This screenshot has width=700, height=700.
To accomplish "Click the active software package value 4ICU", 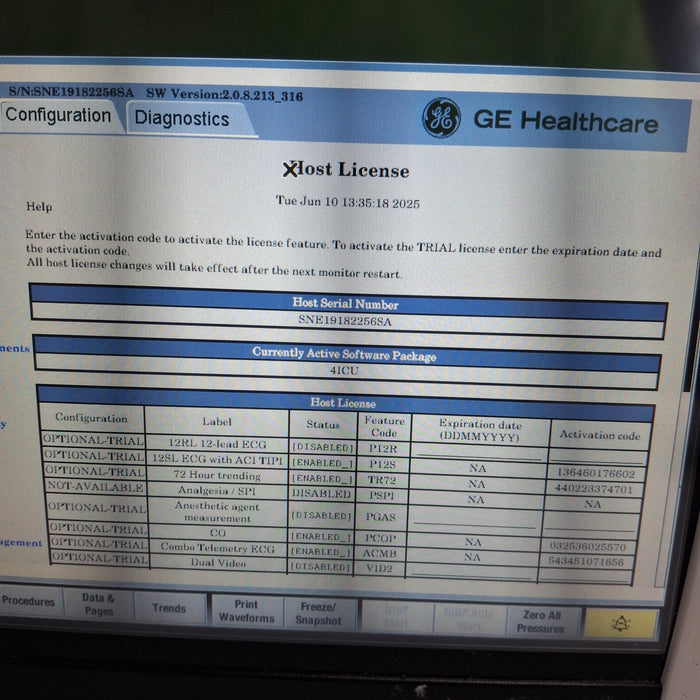I will 344,370.
